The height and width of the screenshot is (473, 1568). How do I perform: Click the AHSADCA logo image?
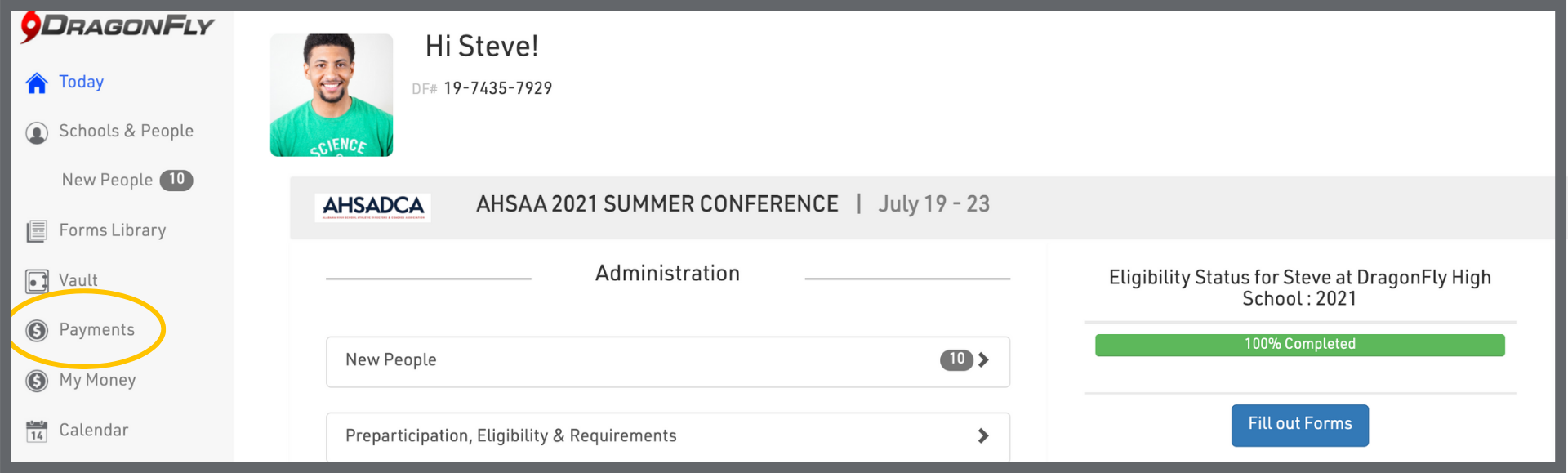(x=373, y=207)
